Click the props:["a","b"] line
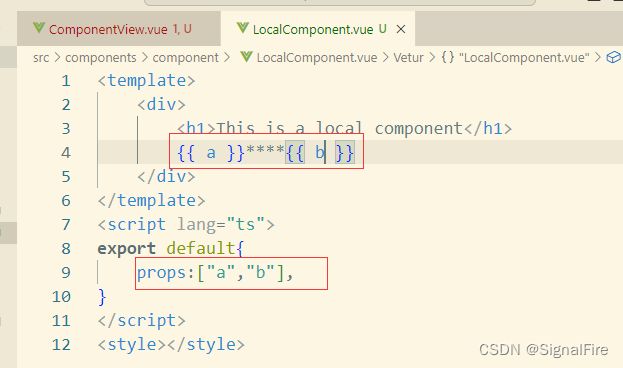 coord(215,273)
